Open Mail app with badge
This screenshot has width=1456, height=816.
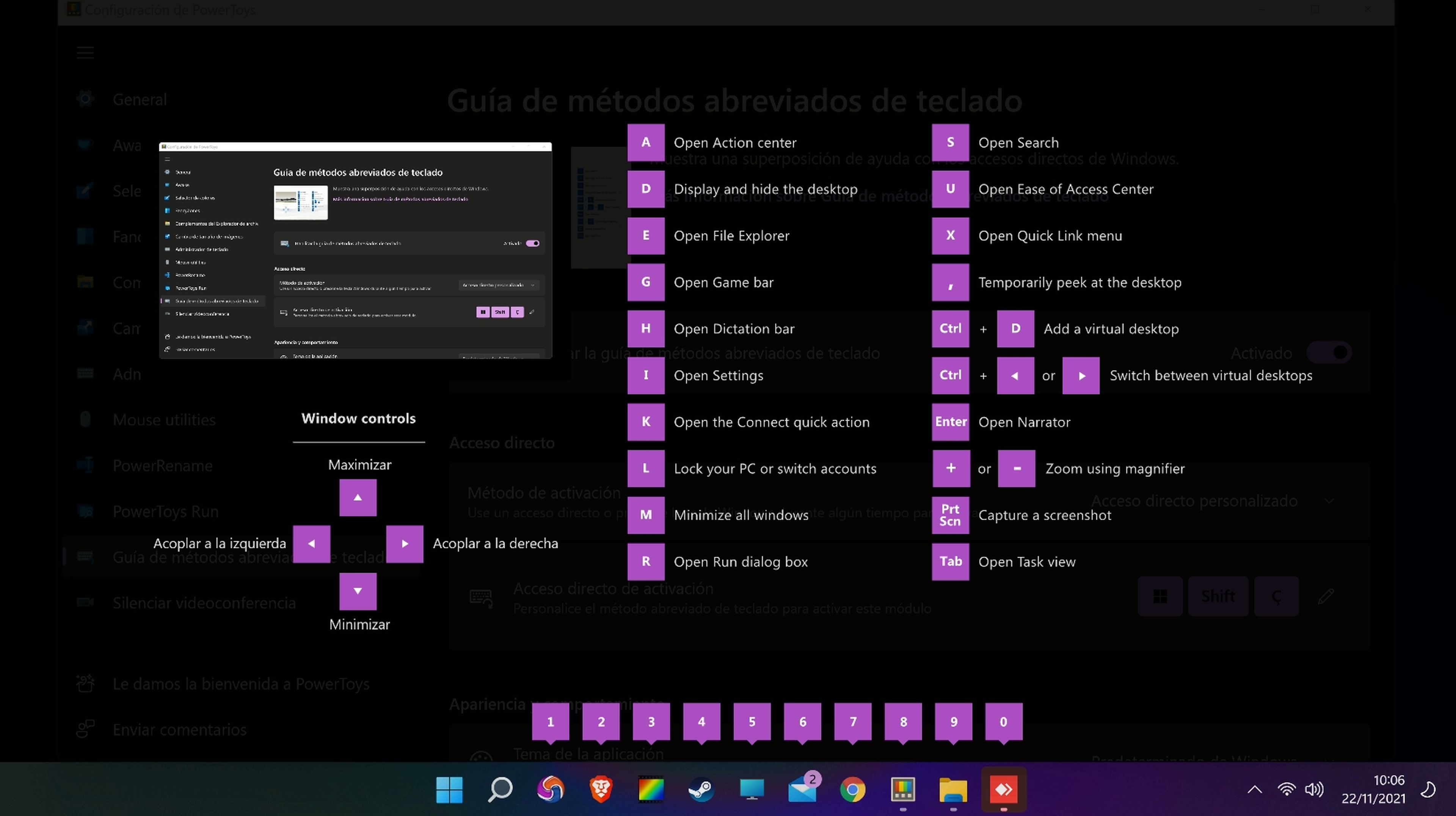tap(803, 789)
